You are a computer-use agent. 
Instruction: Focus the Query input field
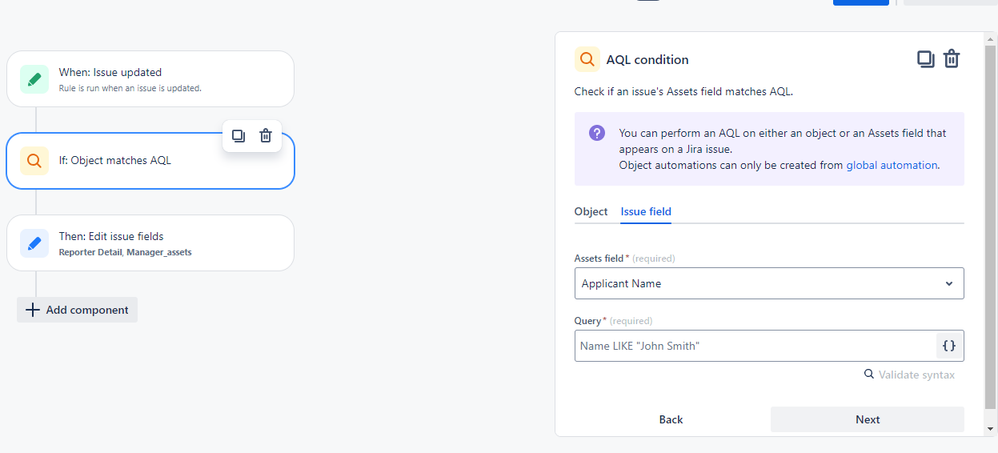[754, 346]
